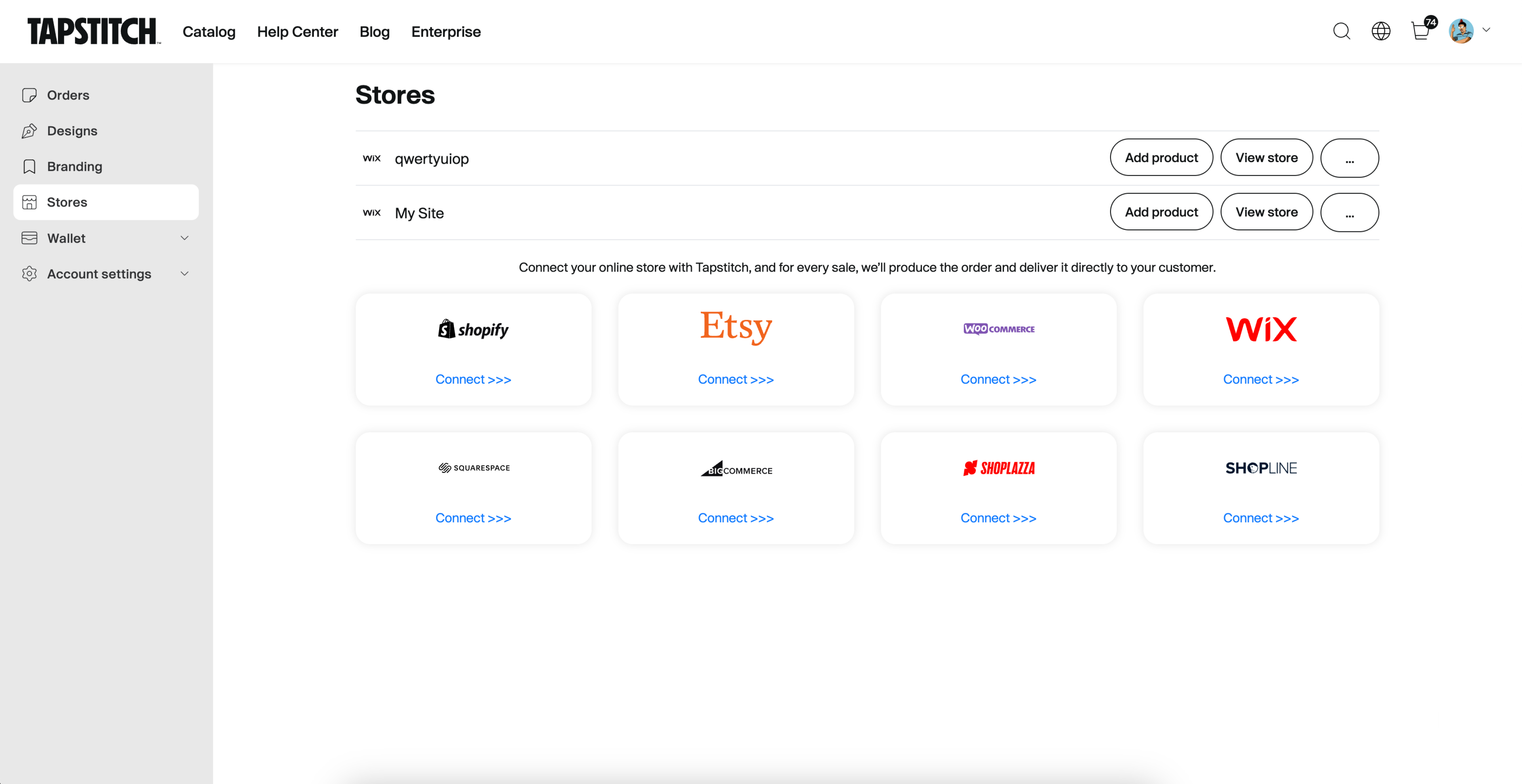Open the shopping cart icon
1522x784 pixels.
tap(1420, 31)
